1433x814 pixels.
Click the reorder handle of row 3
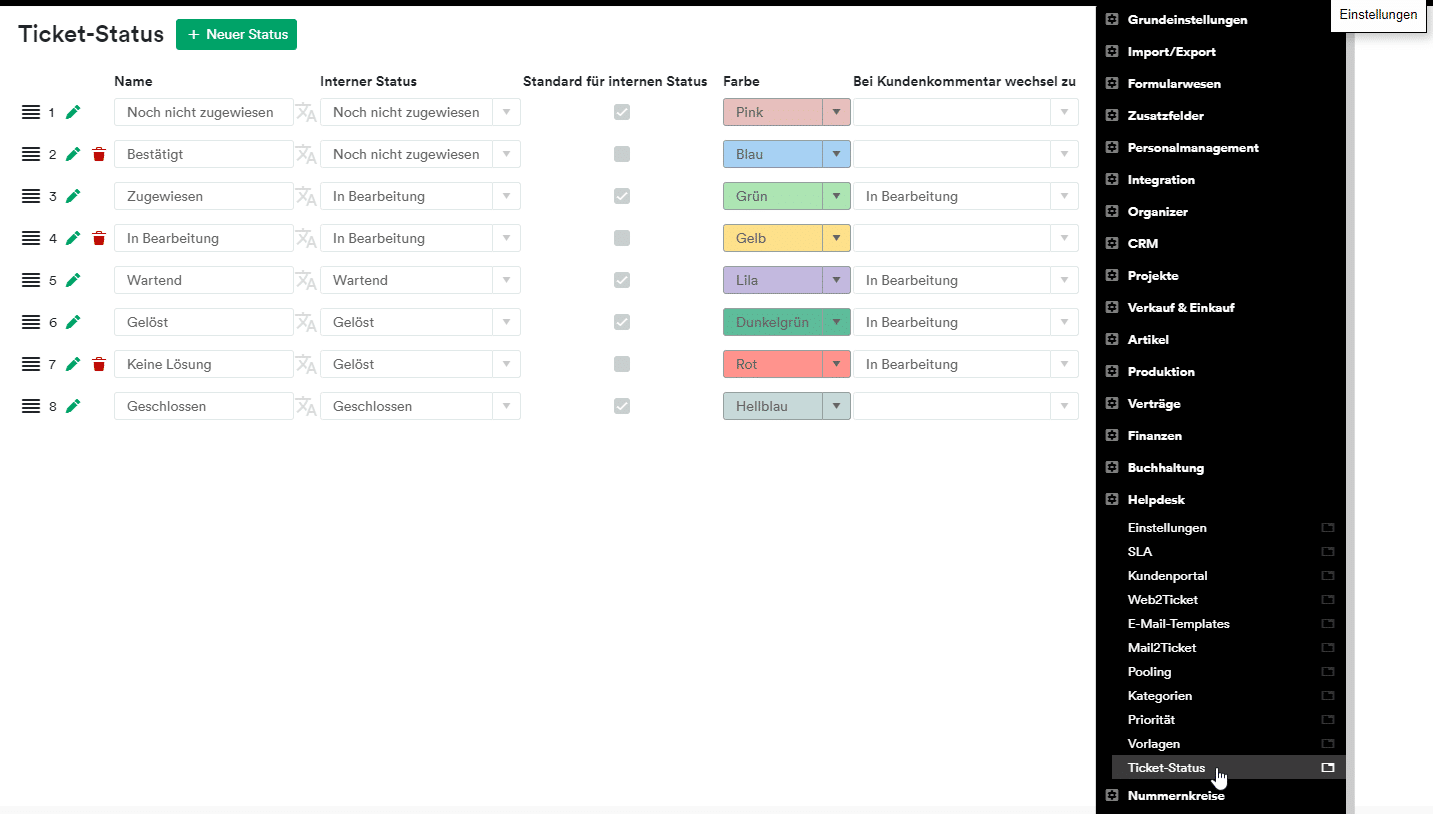pos(31,196)
